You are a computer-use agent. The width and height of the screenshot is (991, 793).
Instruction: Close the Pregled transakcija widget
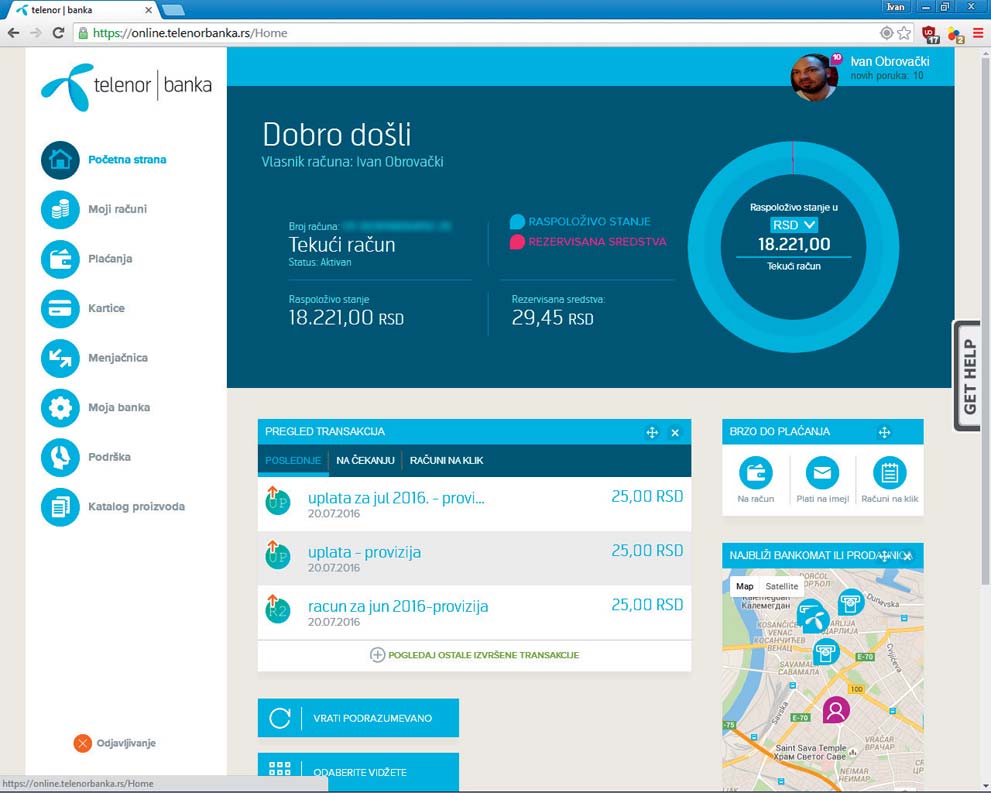[675, 433]
